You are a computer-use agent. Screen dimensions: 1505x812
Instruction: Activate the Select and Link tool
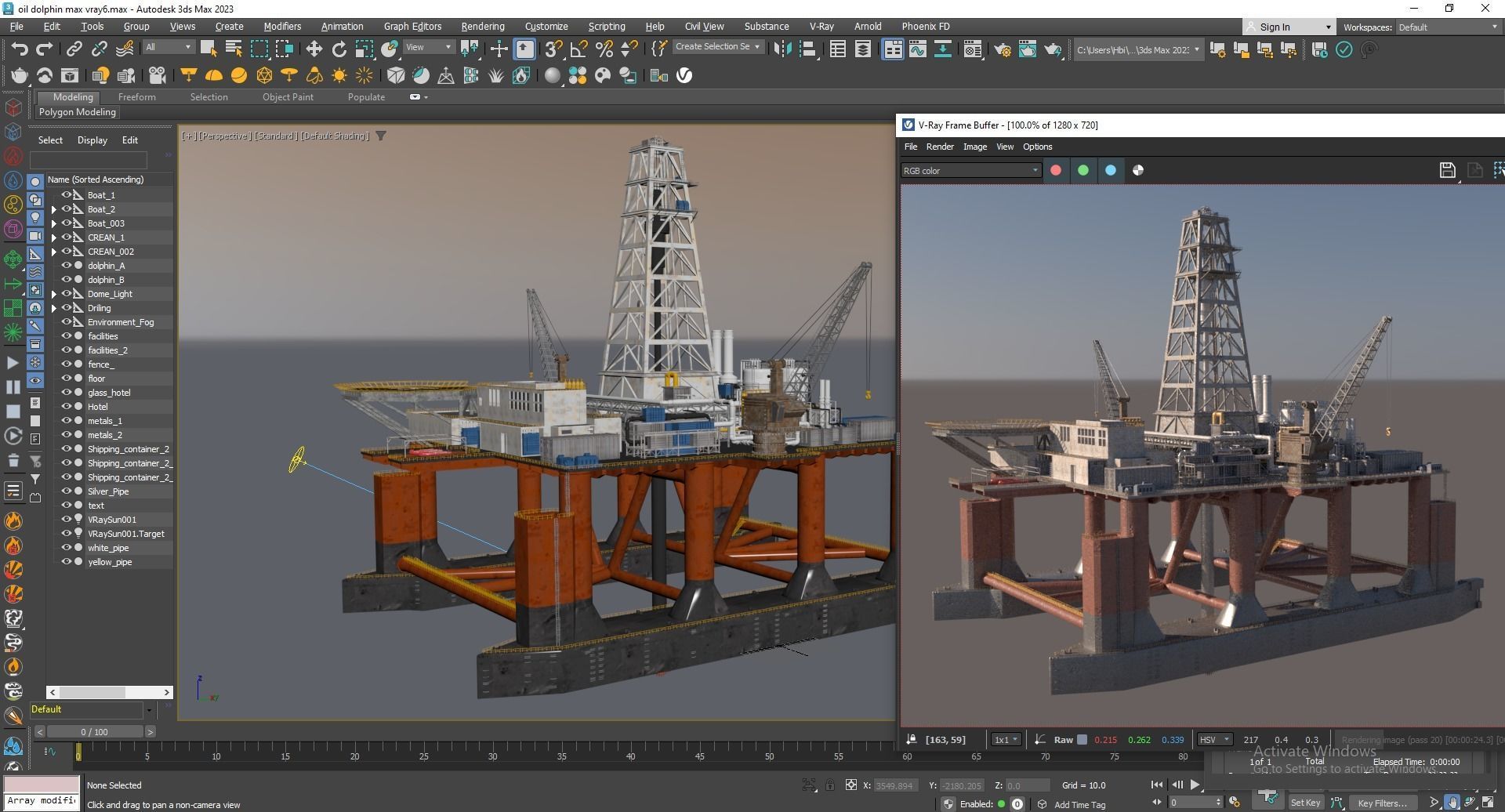coord(74,49)
